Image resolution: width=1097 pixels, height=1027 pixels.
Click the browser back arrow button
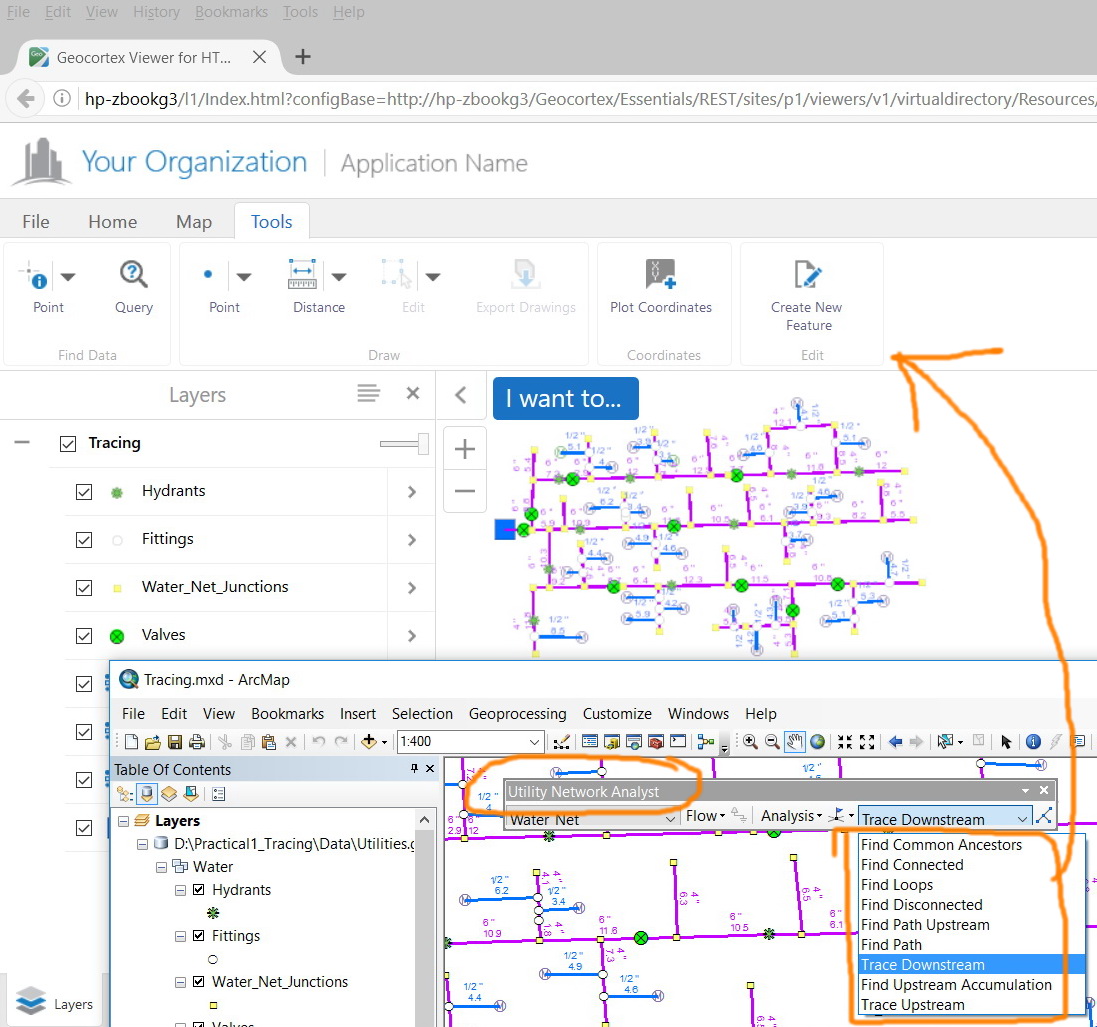pyautogui.click(x=26, y=99)
